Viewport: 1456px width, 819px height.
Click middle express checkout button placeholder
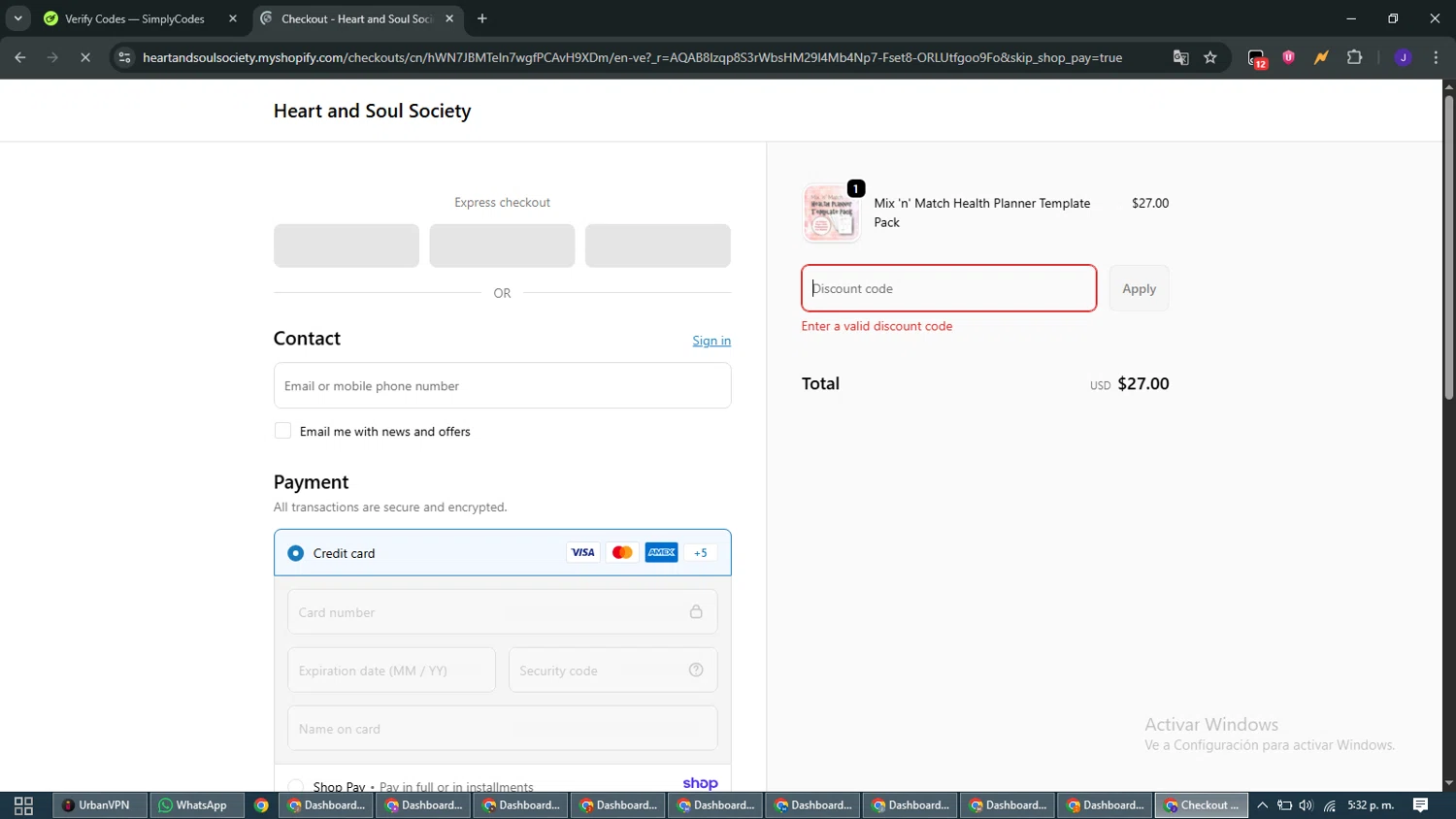(x=502, y=246)
